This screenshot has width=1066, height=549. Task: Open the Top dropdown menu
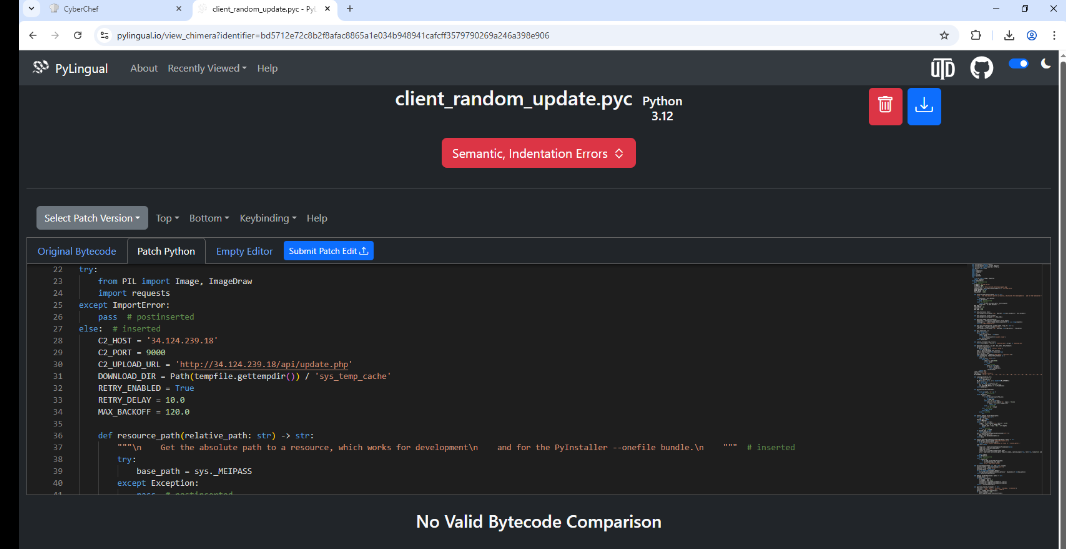click(167, 218)
